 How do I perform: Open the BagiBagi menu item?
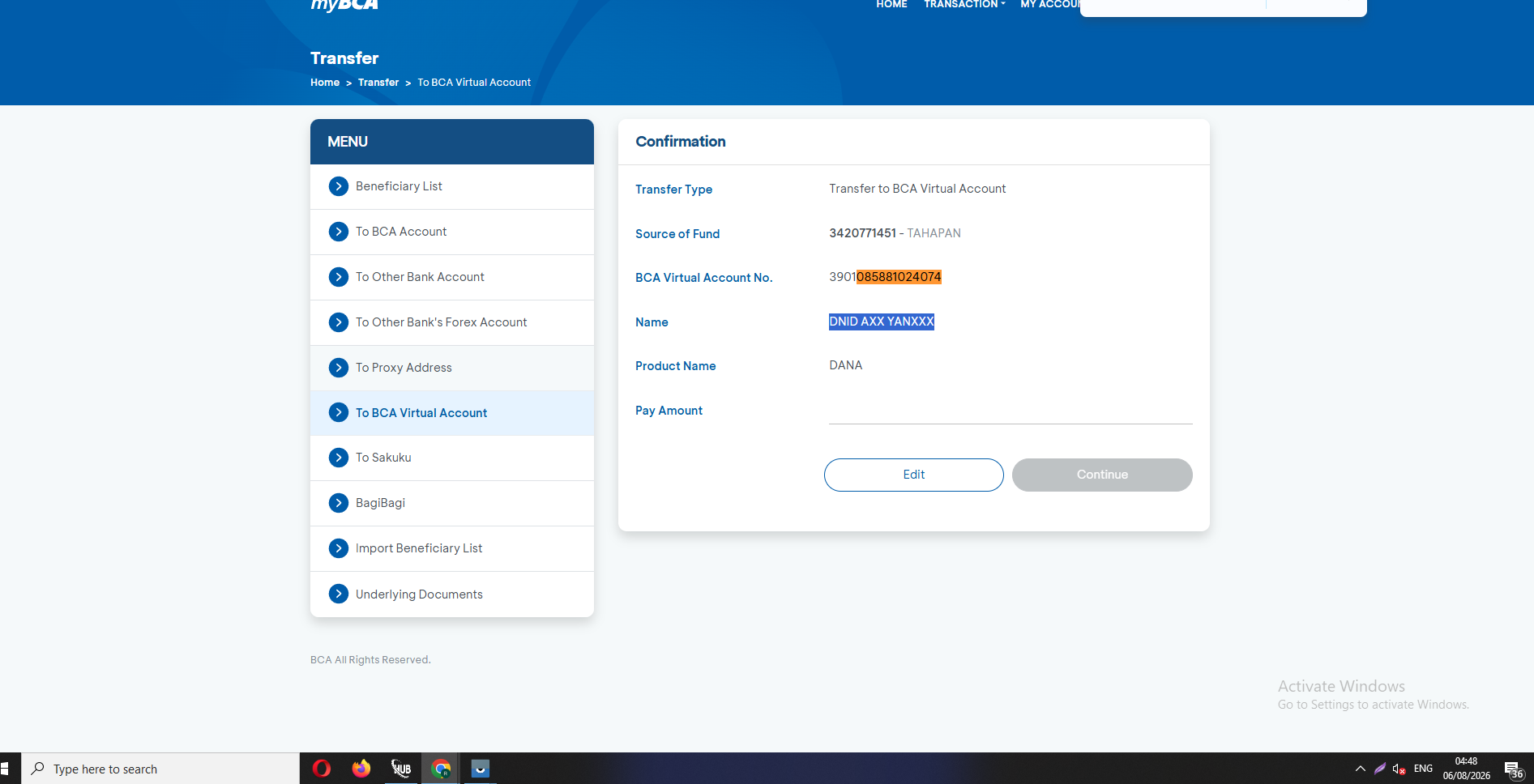(x=452, y=503)
